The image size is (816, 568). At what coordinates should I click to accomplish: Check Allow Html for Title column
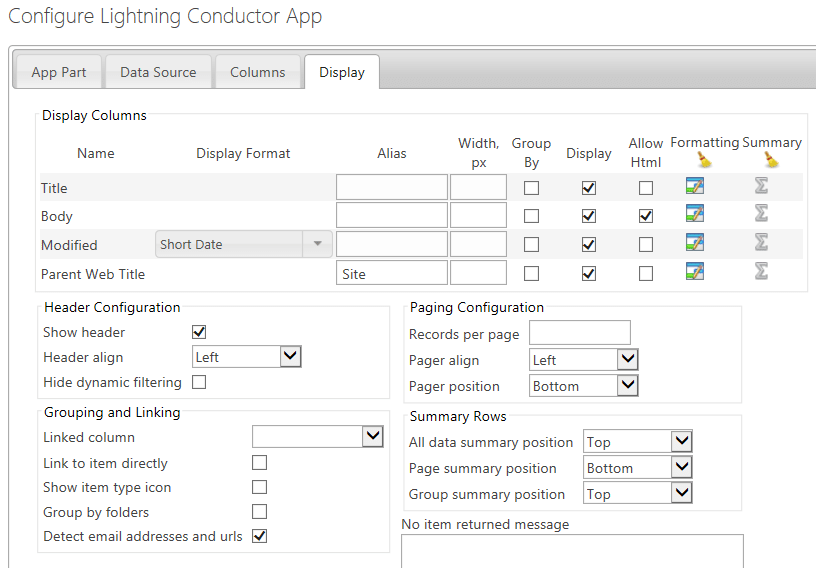point(646,188)
